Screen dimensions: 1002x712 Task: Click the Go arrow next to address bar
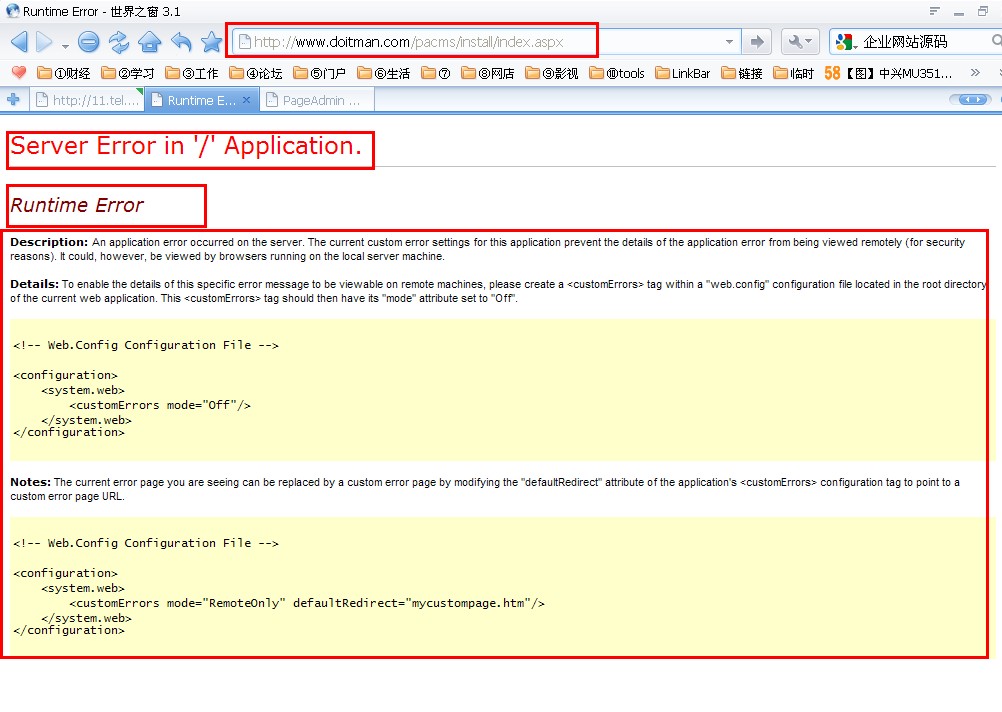[x=757, y=42]
